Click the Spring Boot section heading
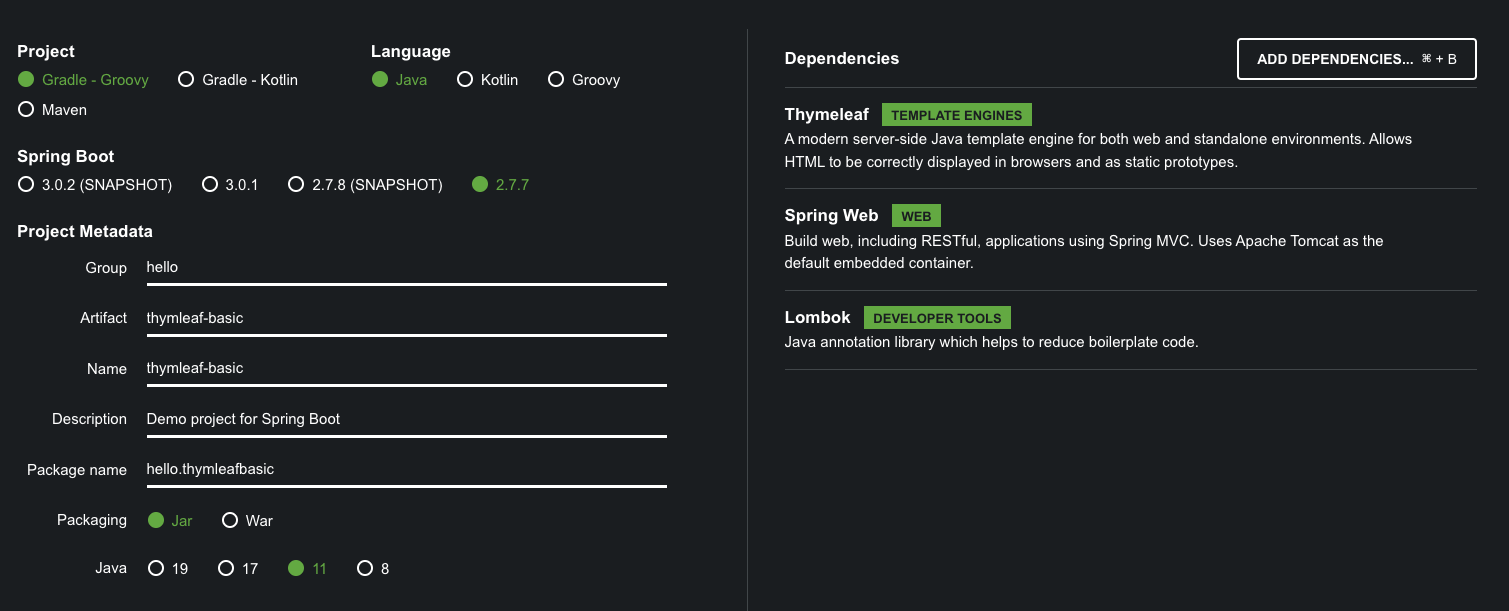Image resolution: width=1509 pixels, height=611 pixels. 66,157
